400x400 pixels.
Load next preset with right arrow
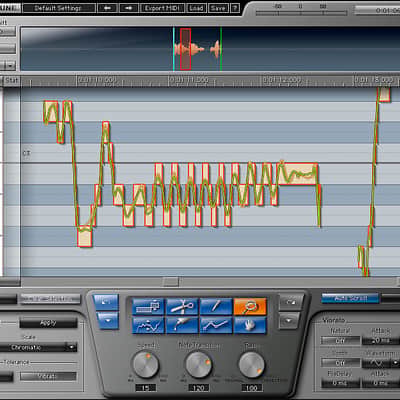click(x=129, y=8)
